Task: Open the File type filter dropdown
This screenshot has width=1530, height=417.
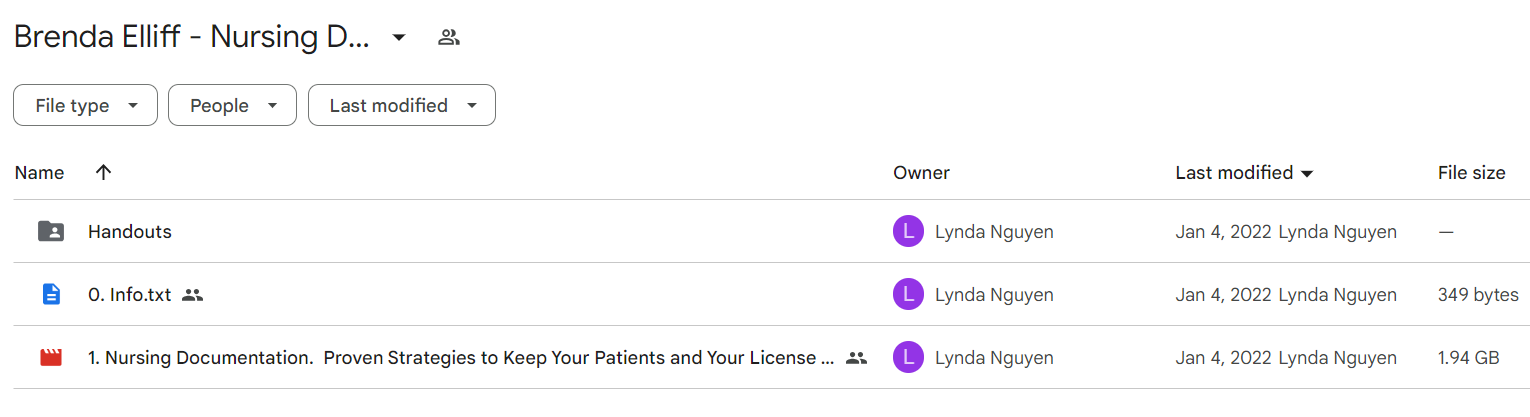Action: pyautogui.click(x=85, y=105)
